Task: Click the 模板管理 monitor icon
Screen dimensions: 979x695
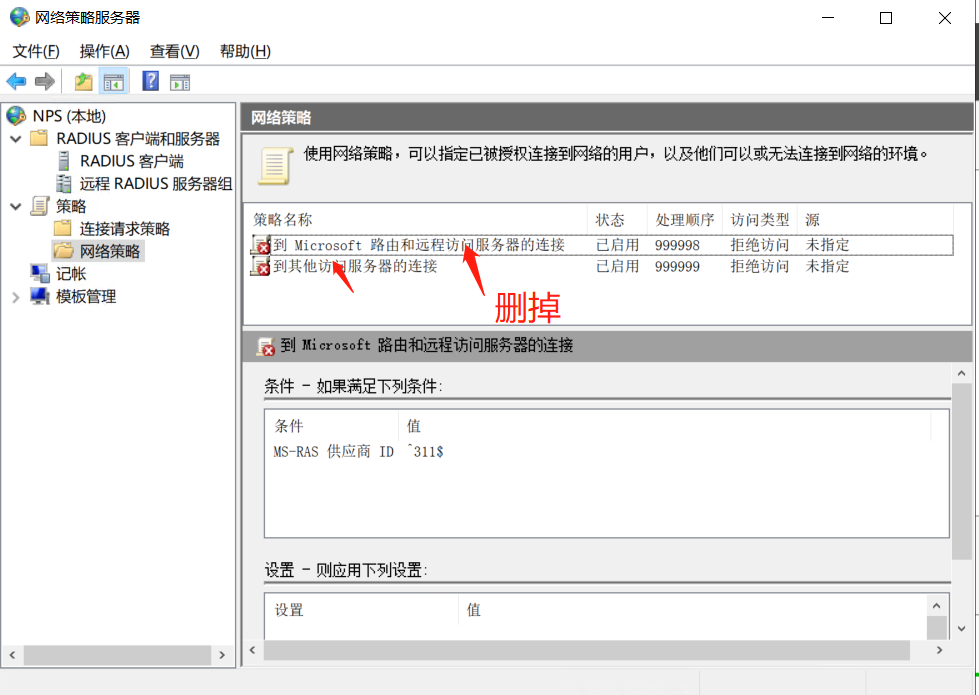Action: click(40, 295)
